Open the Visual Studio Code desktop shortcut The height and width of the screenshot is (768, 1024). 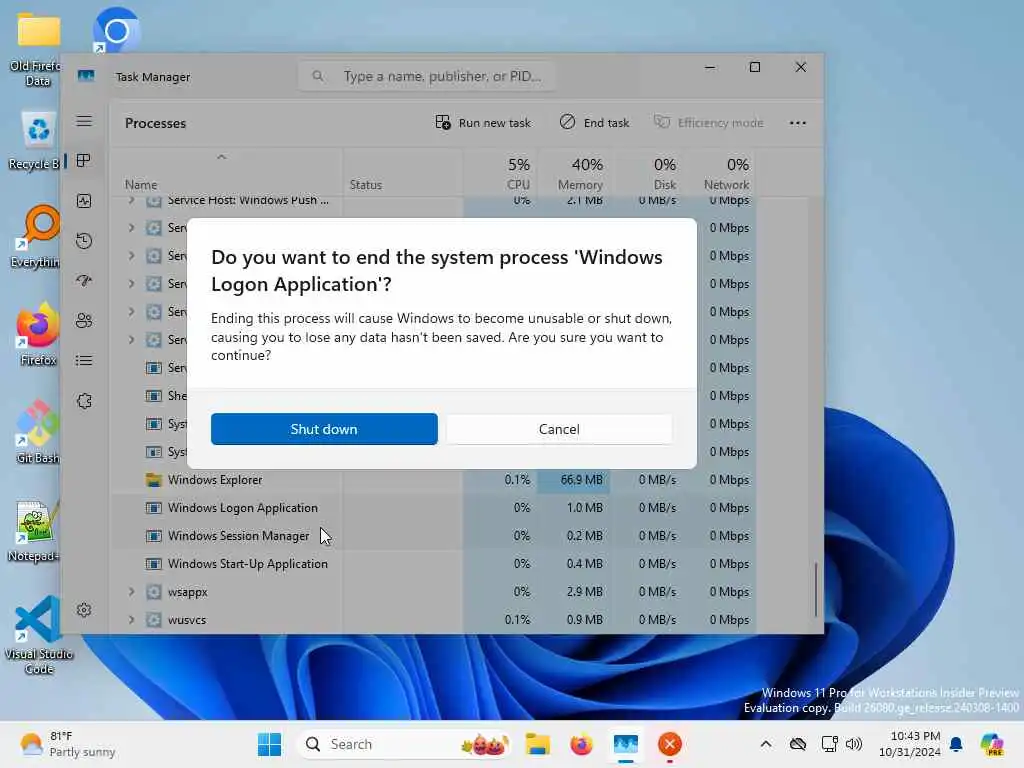[38, 635]
